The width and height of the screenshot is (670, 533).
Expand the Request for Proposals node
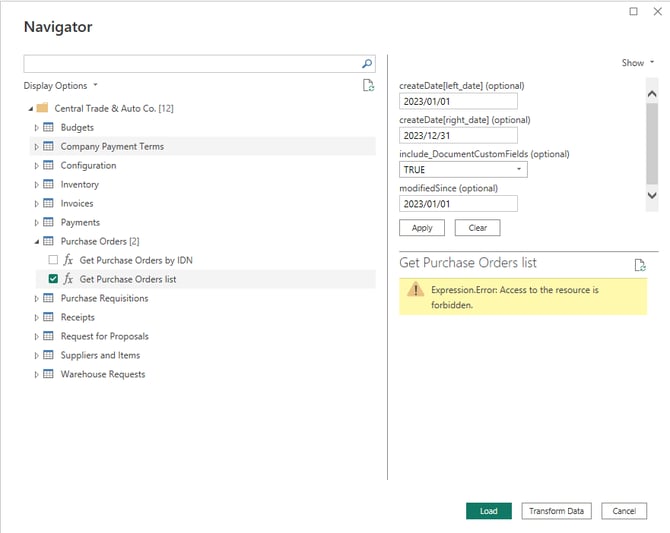pyautogui.click(x=36, y=336)
